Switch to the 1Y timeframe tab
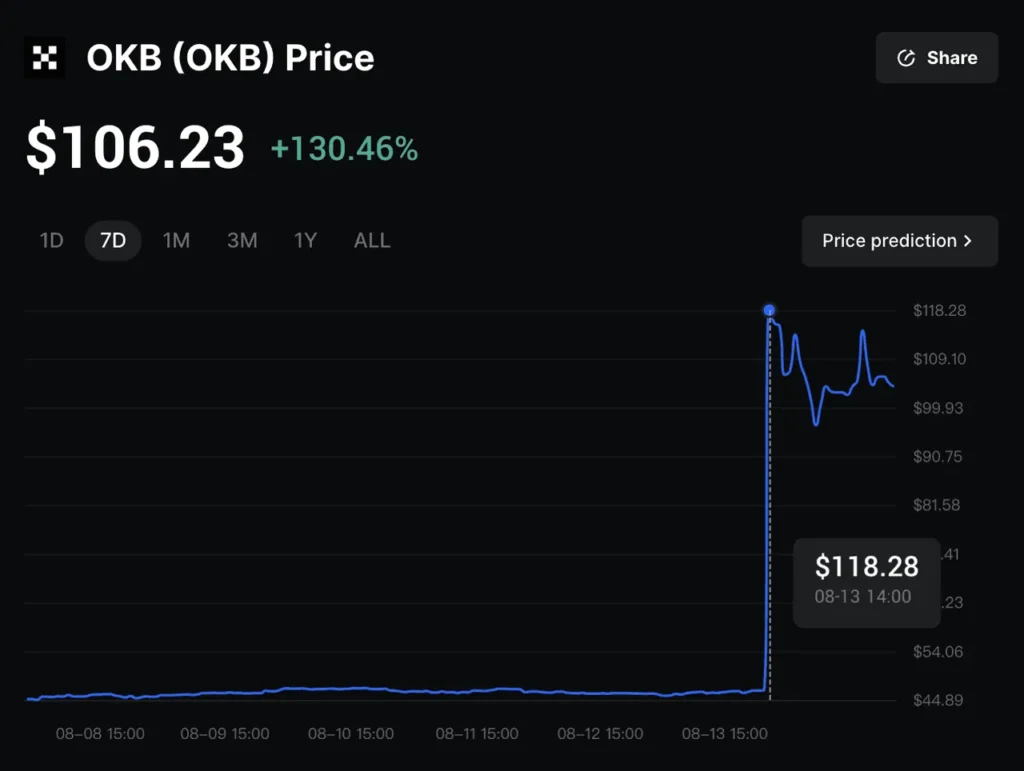The image size is (1024, 771). click(305, 240)
